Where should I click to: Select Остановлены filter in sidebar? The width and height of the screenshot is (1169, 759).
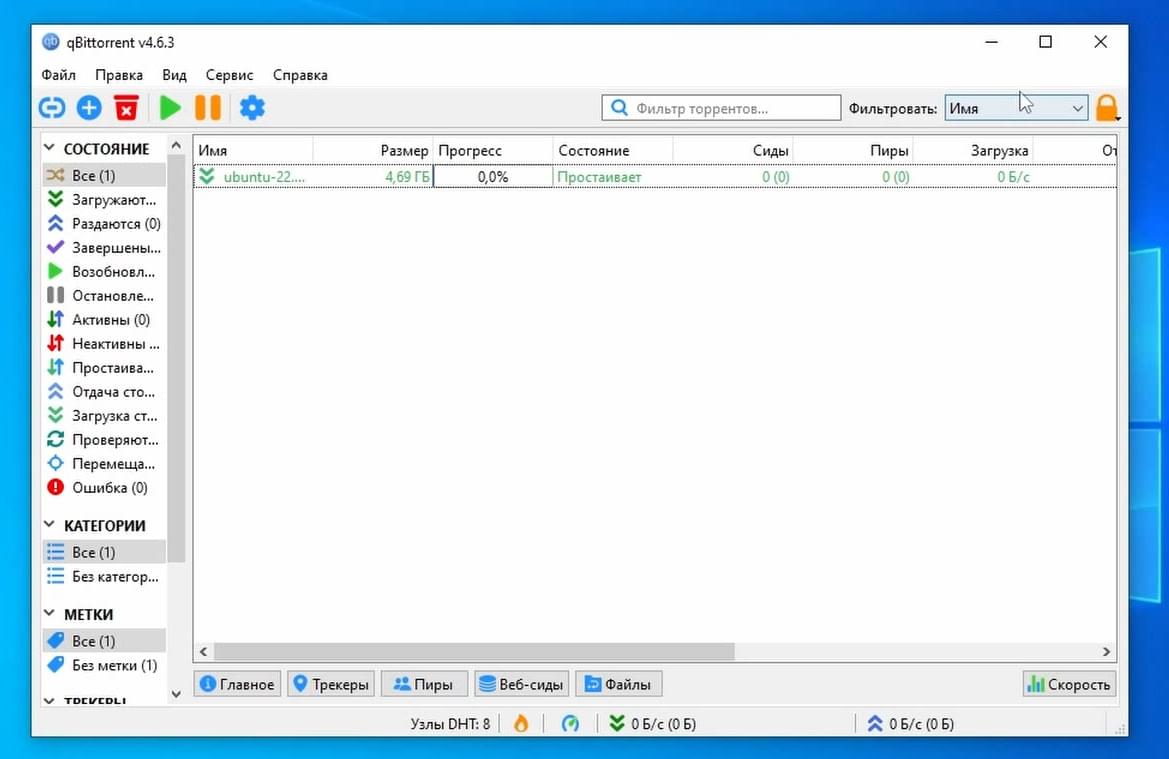(x=104, y=296)
